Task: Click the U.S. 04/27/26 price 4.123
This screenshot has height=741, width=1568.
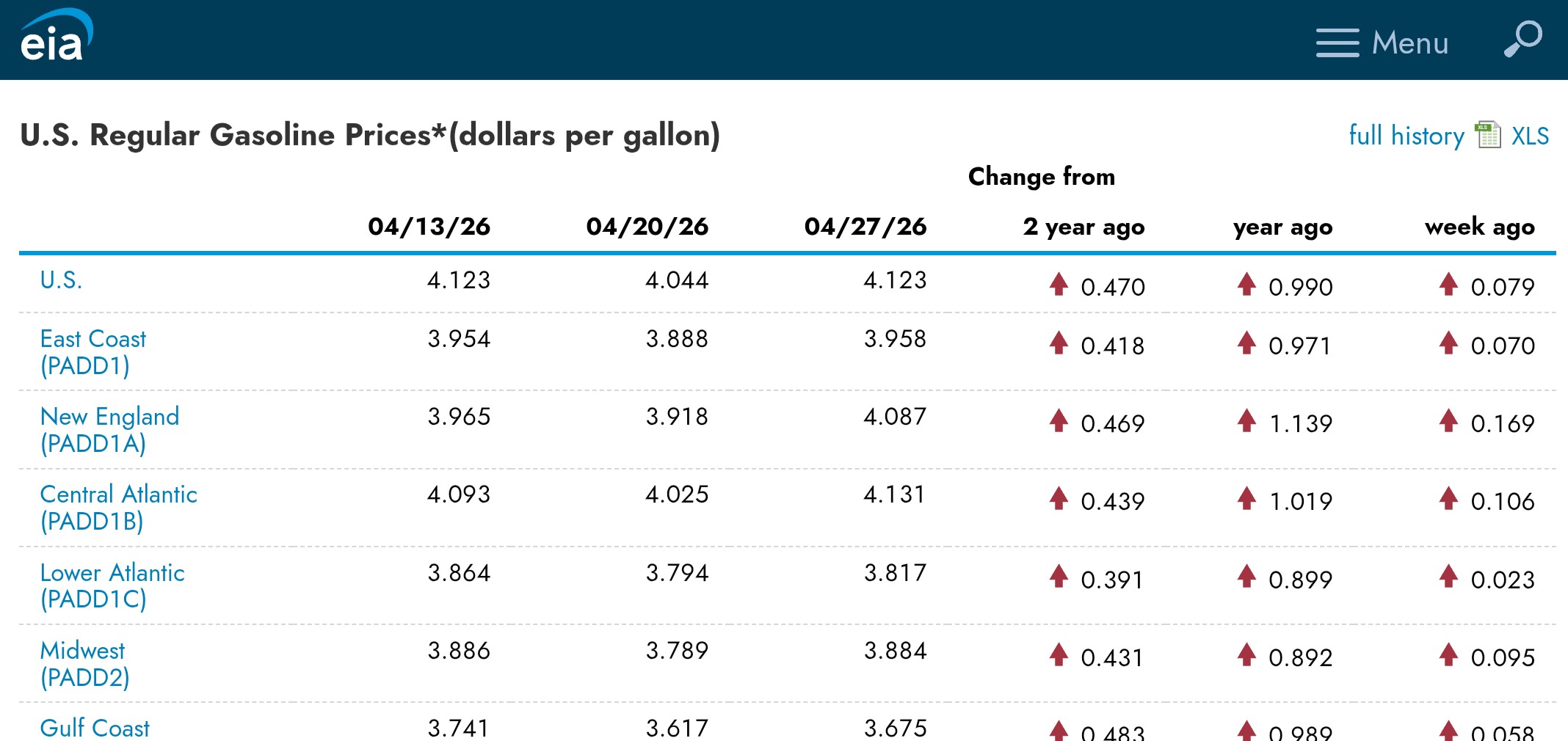Action: (895, 280)
